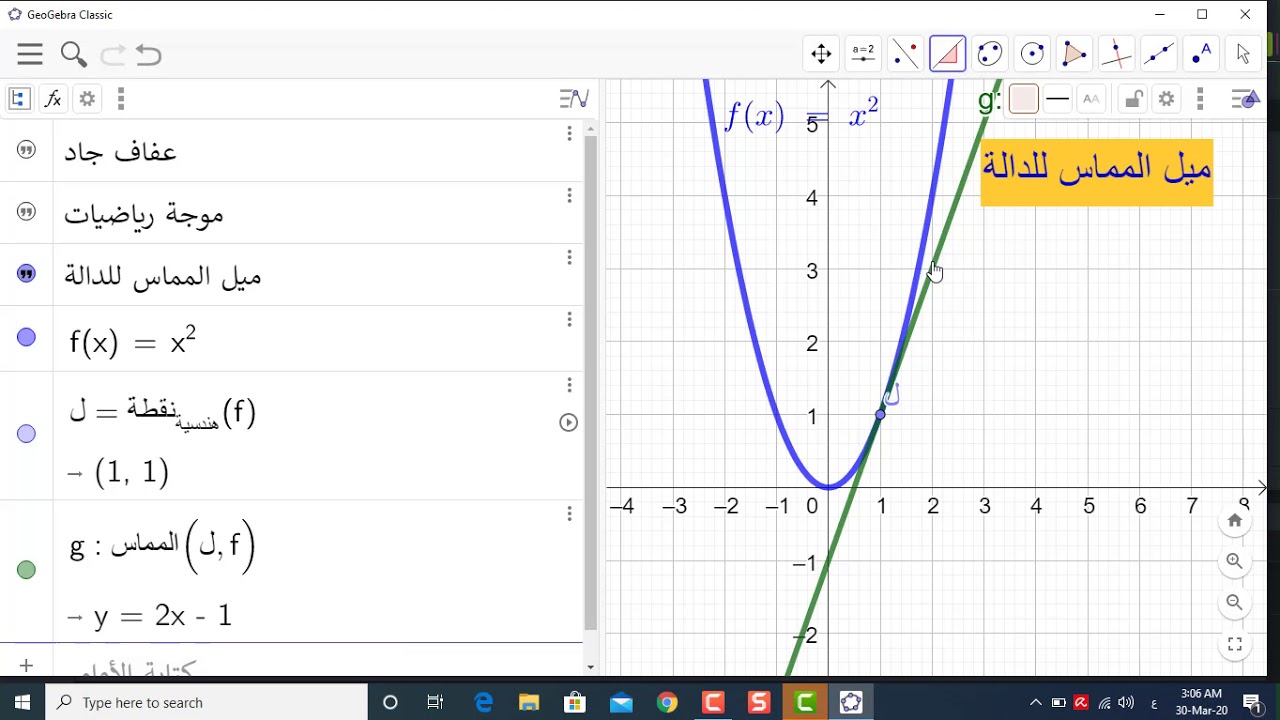Click algebra scrollbar down arrow

[x=590, y=667]
